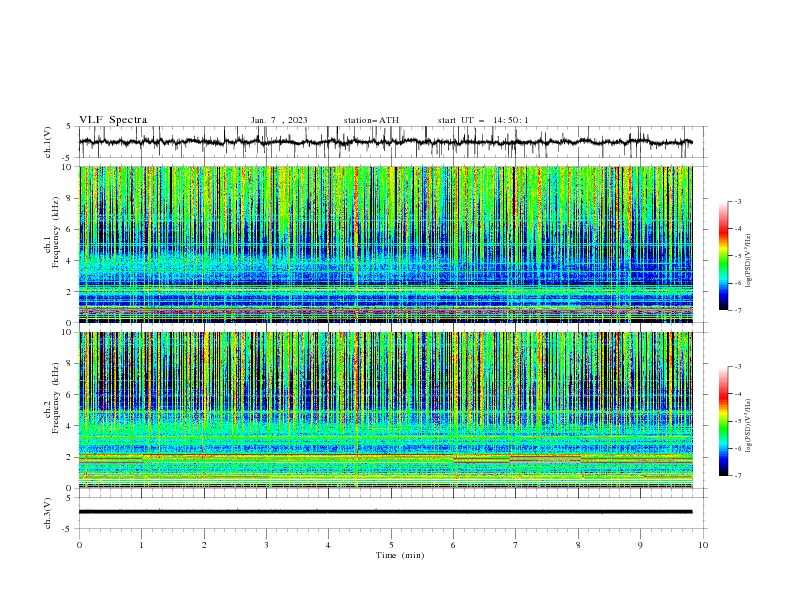792x612 pixels.
Task: Click the "ch.1(V)" waveform axis label
Action: click(x=48, y=142)
